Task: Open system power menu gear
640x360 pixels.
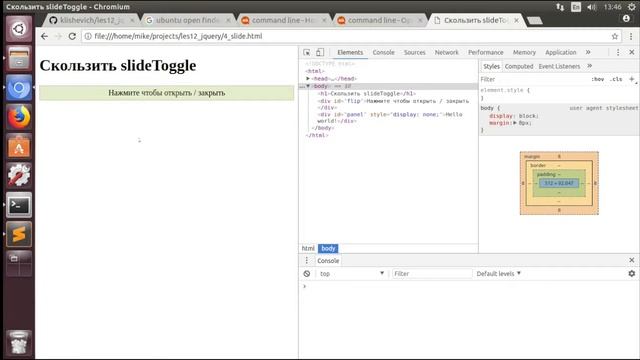Action: point(631,7)
